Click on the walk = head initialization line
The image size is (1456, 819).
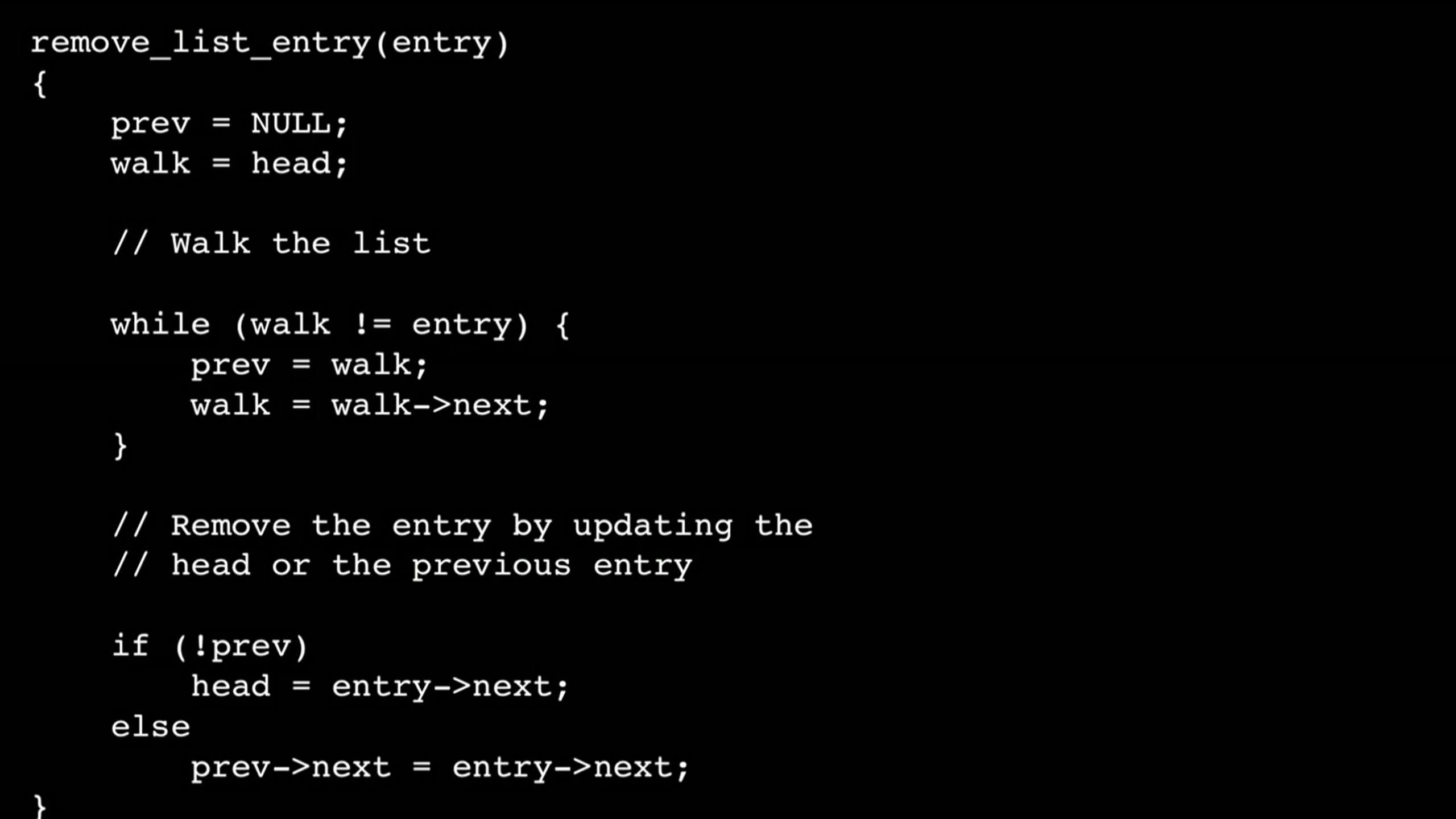pos(229,164)
